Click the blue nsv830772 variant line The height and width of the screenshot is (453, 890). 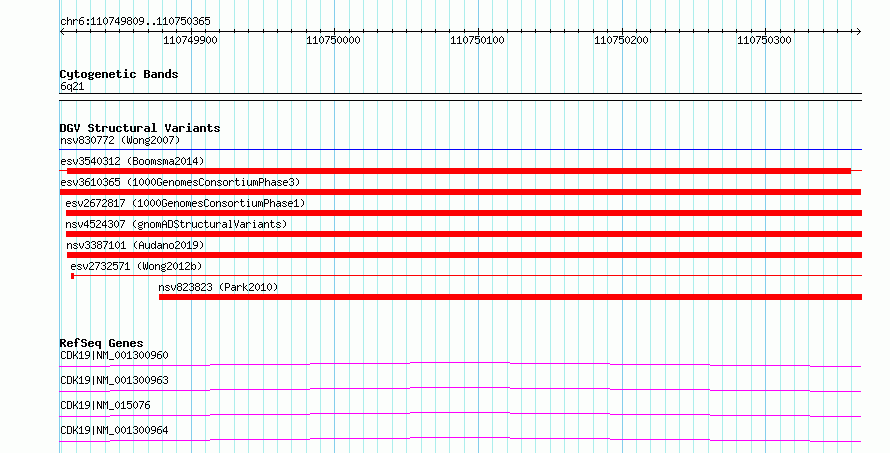(x=460, y=150)
